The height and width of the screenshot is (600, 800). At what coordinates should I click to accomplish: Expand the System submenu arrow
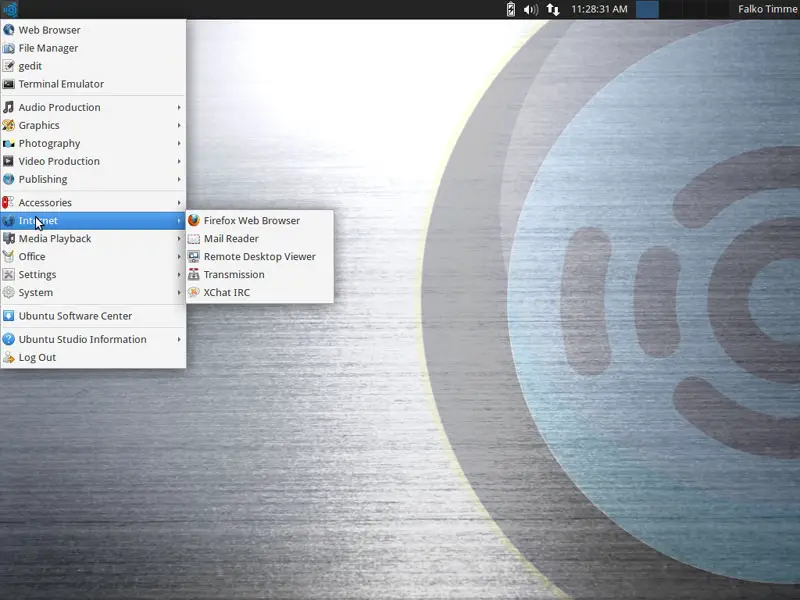pyautogui.click(x=179, y=292)
